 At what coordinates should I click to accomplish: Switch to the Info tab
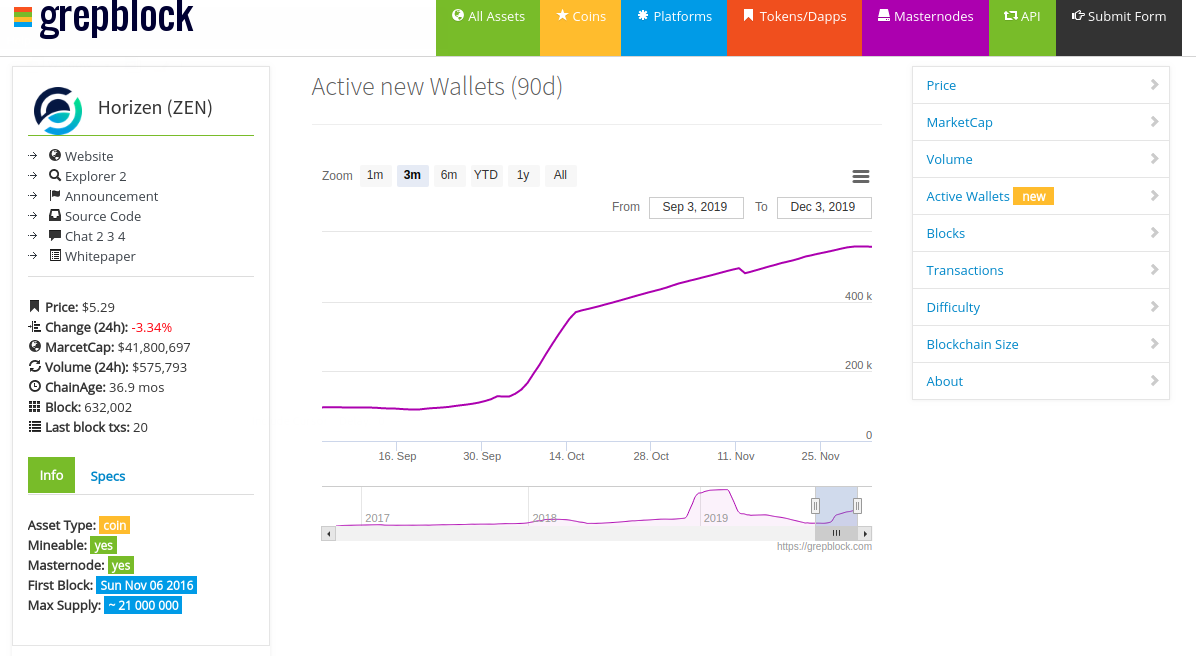tap(51, 475)
